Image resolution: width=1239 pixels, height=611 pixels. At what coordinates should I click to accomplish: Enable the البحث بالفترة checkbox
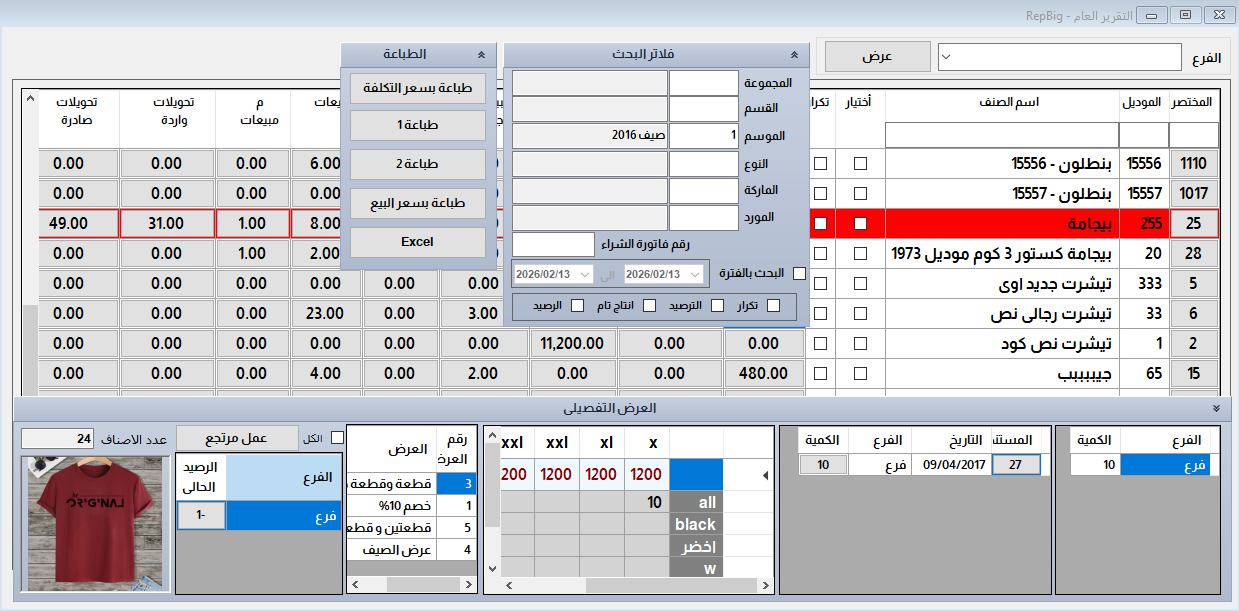(798, 273)
